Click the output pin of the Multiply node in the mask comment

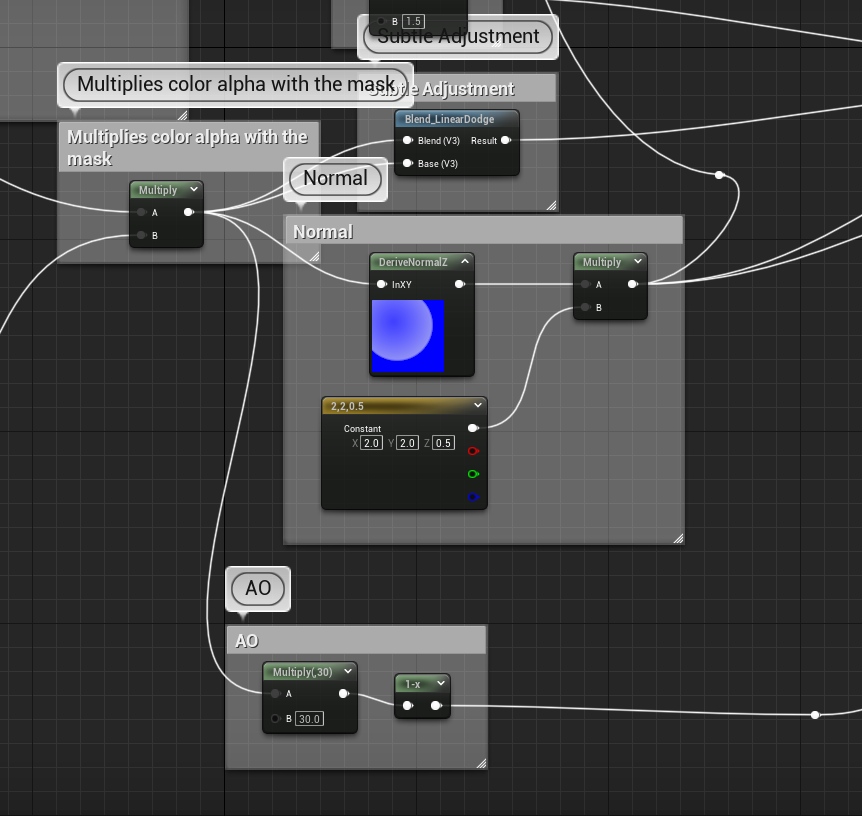[x=189, y=212]
